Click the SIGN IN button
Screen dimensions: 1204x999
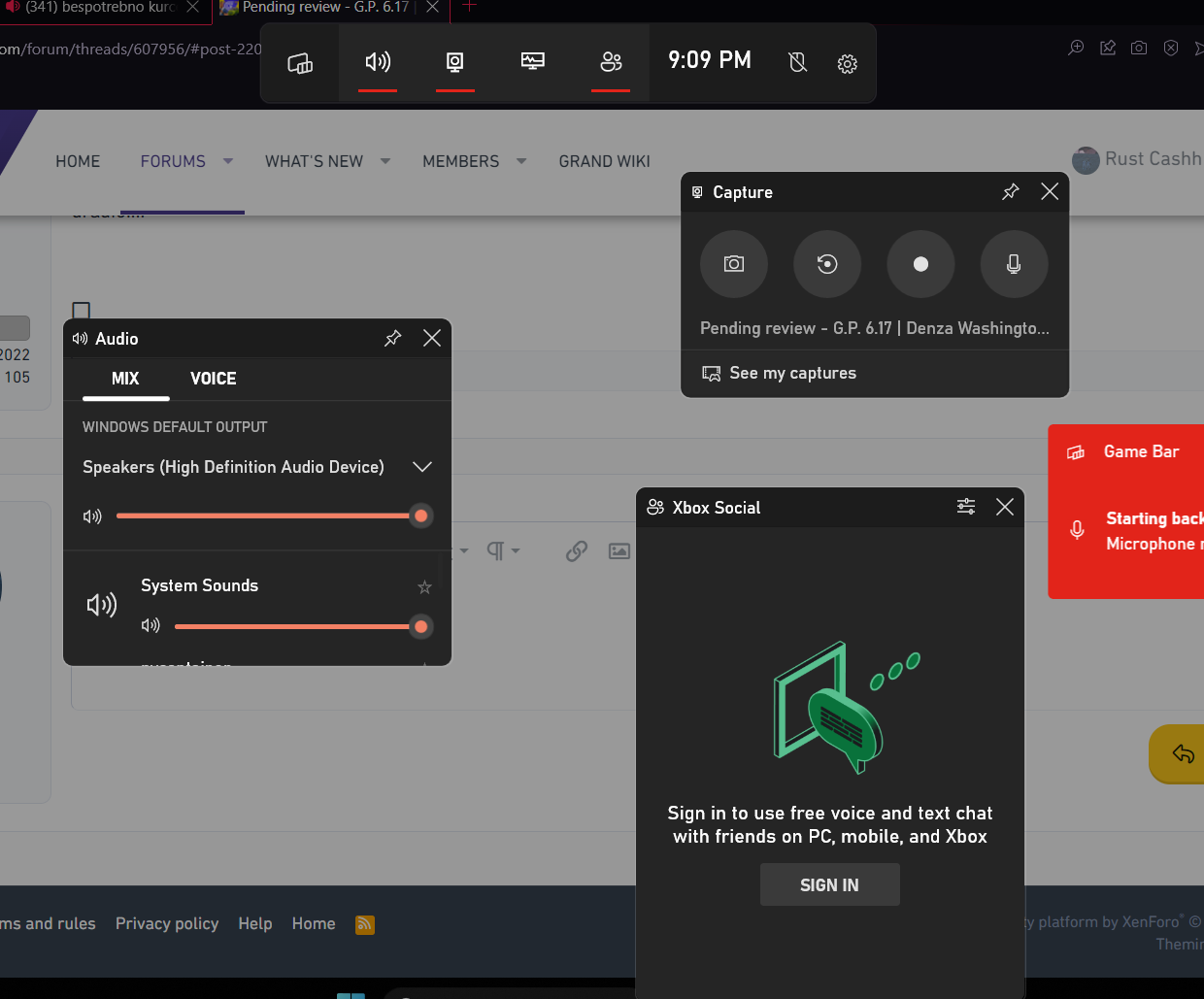[x=830, y=884]
